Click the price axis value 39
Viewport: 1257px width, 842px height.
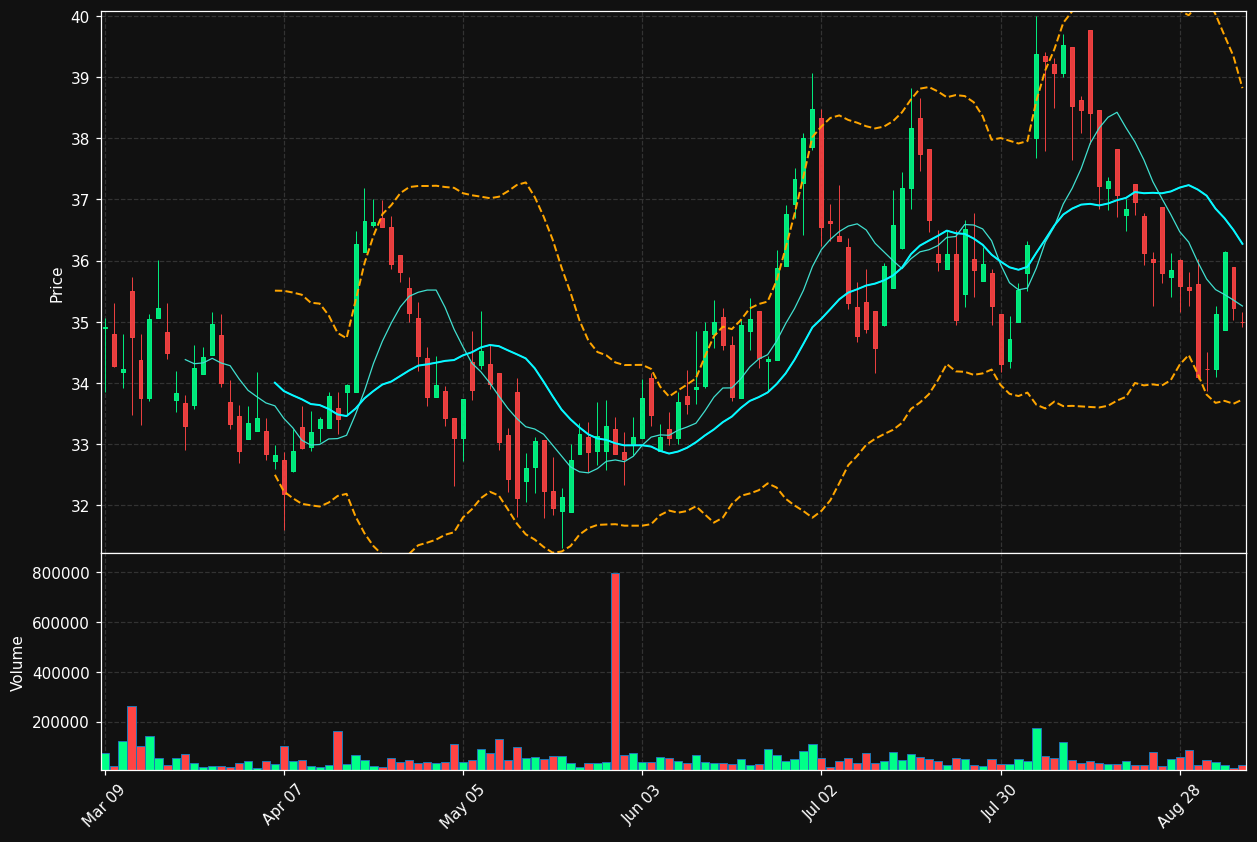80,78
